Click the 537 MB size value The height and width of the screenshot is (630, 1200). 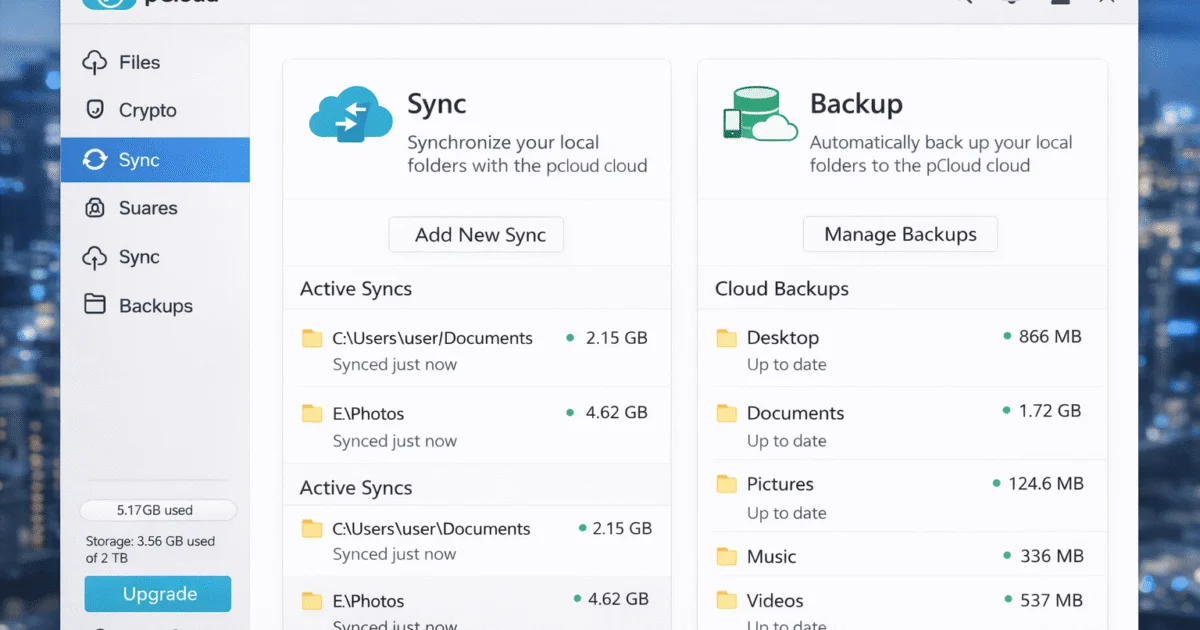click(1052, 601)
